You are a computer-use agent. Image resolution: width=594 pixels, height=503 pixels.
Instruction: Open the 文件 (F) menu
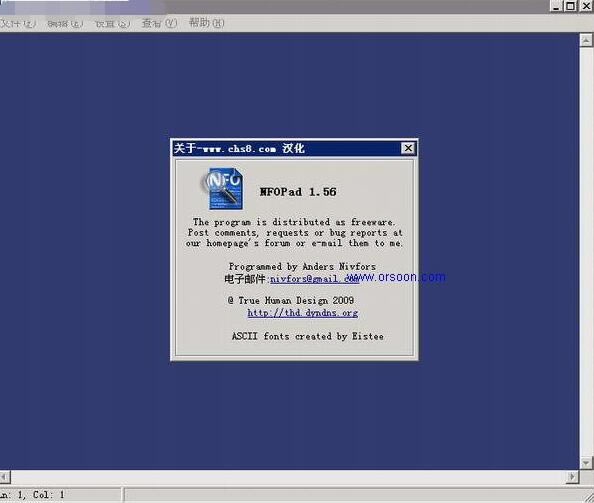(18, 23)
